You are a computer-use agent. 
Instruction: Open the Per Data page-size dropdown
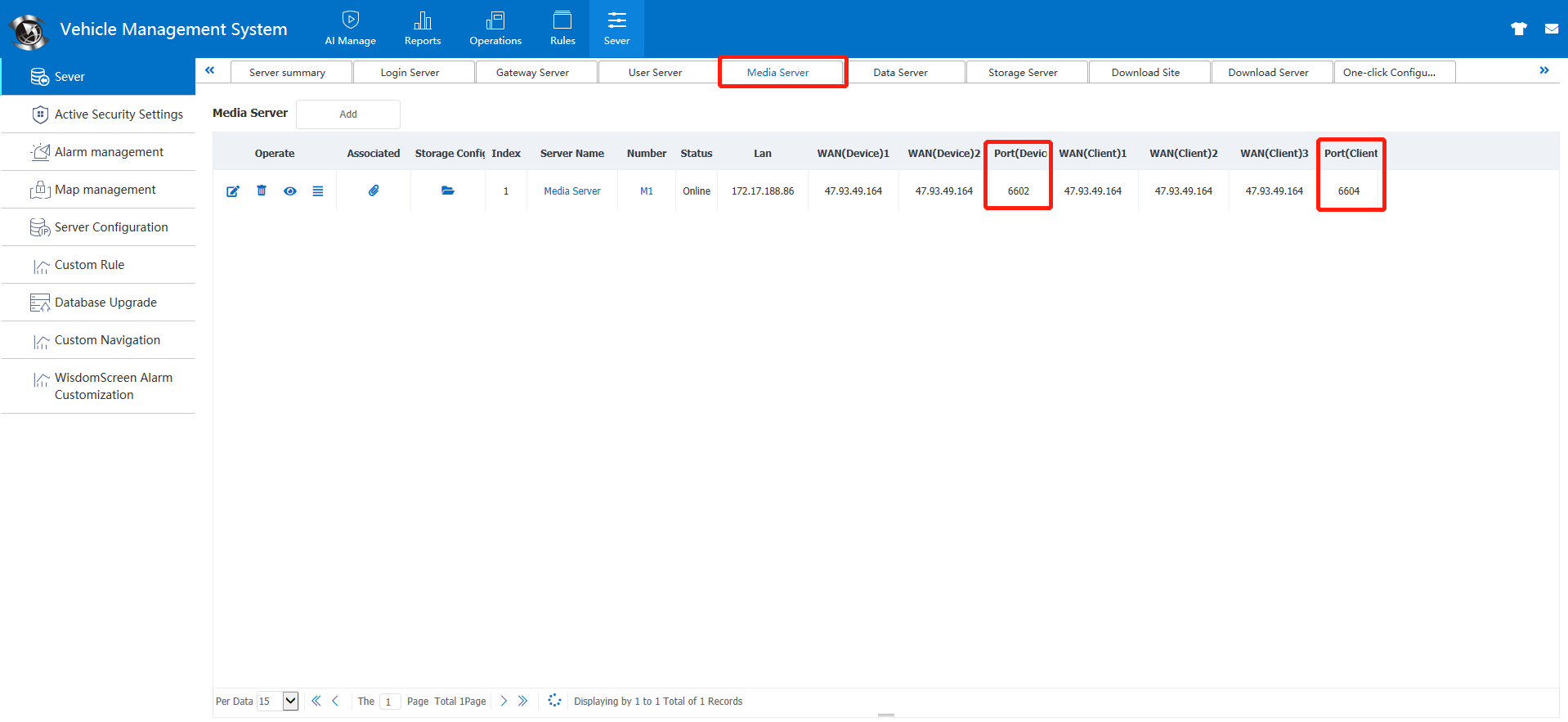coord(290,701)
